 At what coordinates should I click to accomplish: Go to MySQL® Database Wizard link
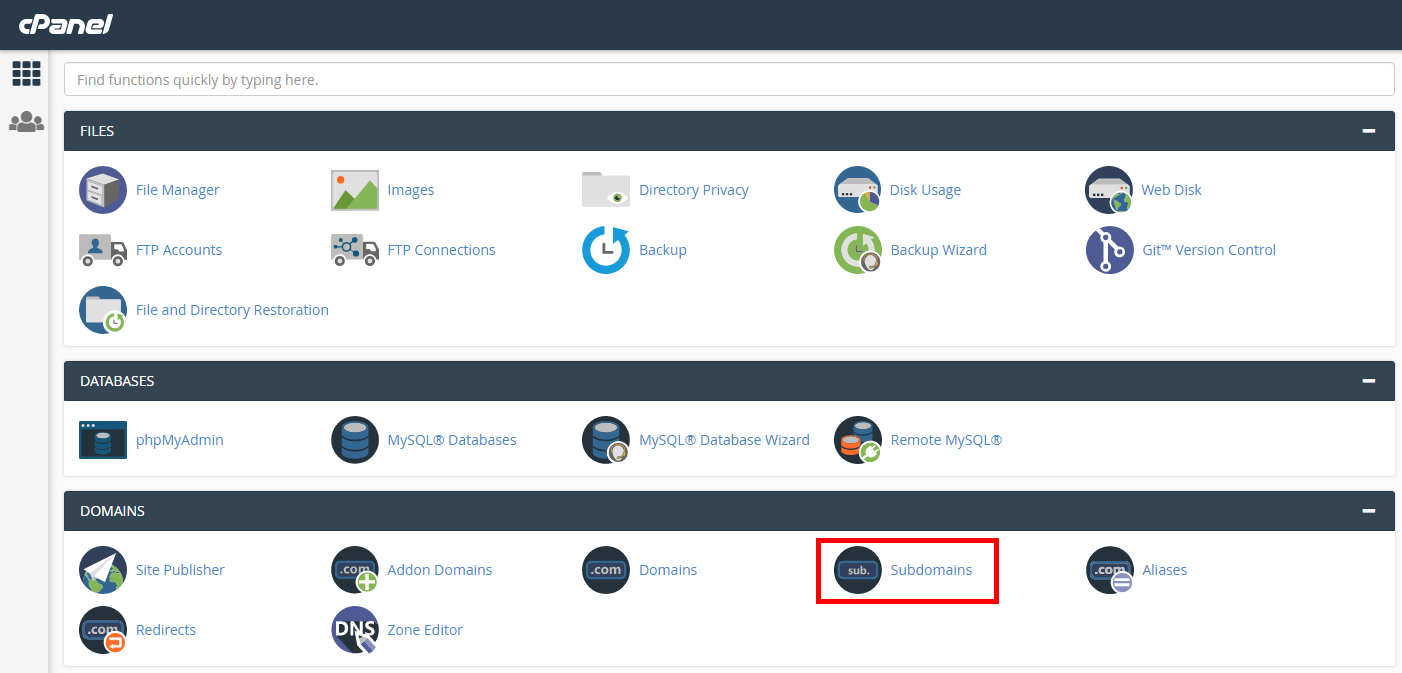pyautogui.click(x=724, y=440)
